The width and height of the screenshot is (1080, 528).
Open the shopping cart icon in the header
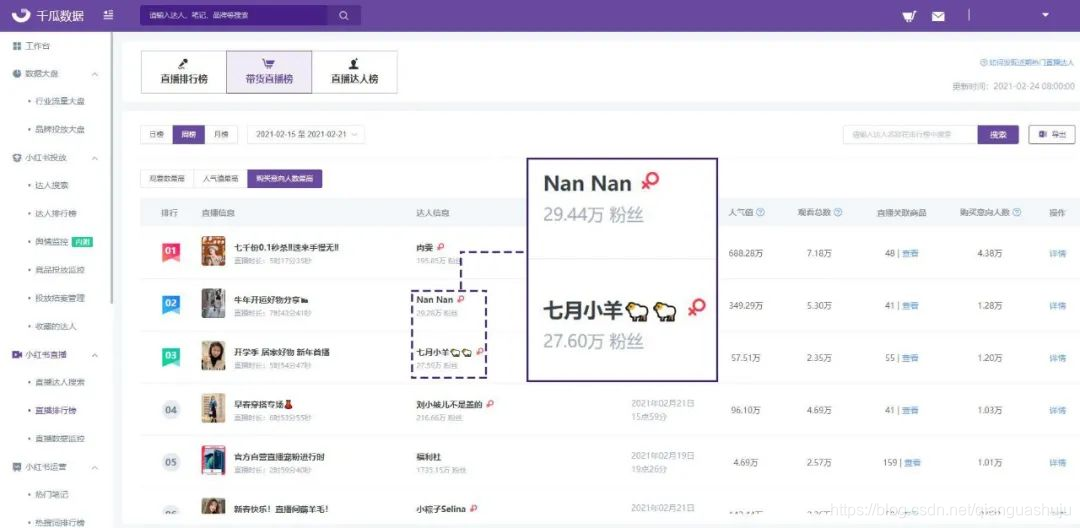coord(909,16)
